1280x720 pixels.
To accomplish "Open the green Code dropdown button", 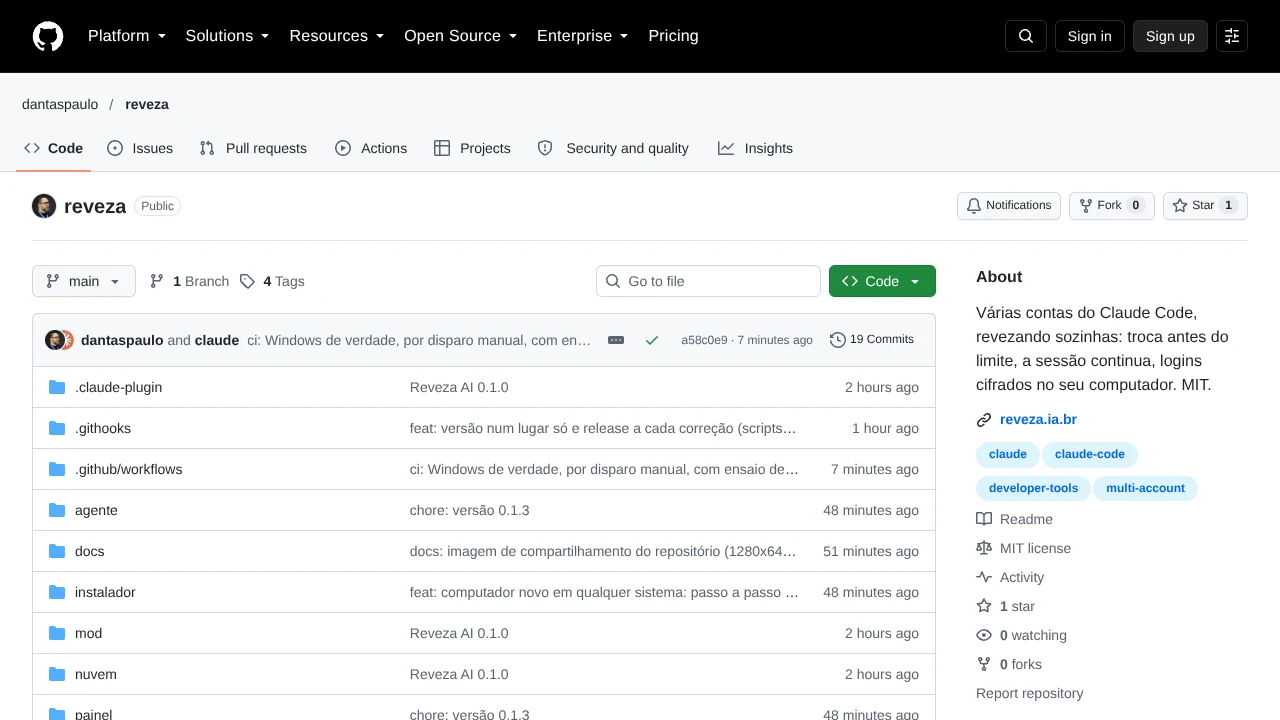I will [x=882, y=281].
